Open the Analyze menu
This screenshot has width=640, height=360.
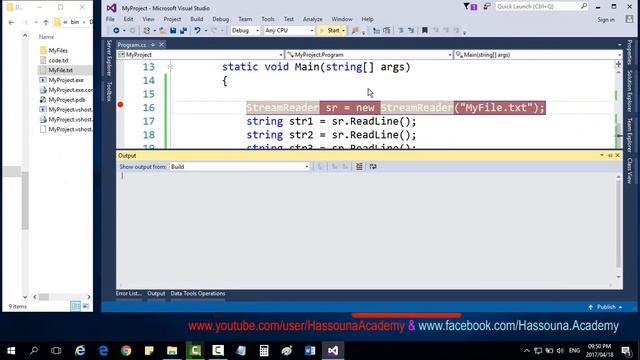point(313,19)
